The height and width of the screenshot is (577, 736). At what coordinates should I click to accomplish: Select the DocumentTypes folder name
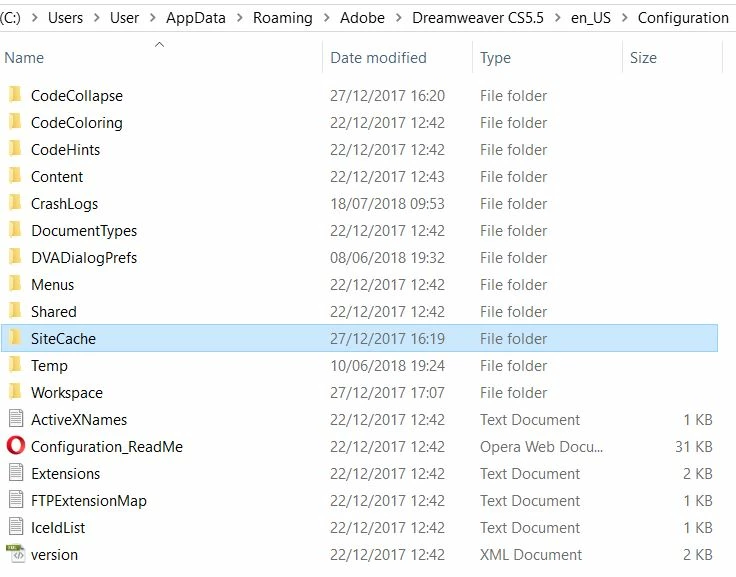84,231
